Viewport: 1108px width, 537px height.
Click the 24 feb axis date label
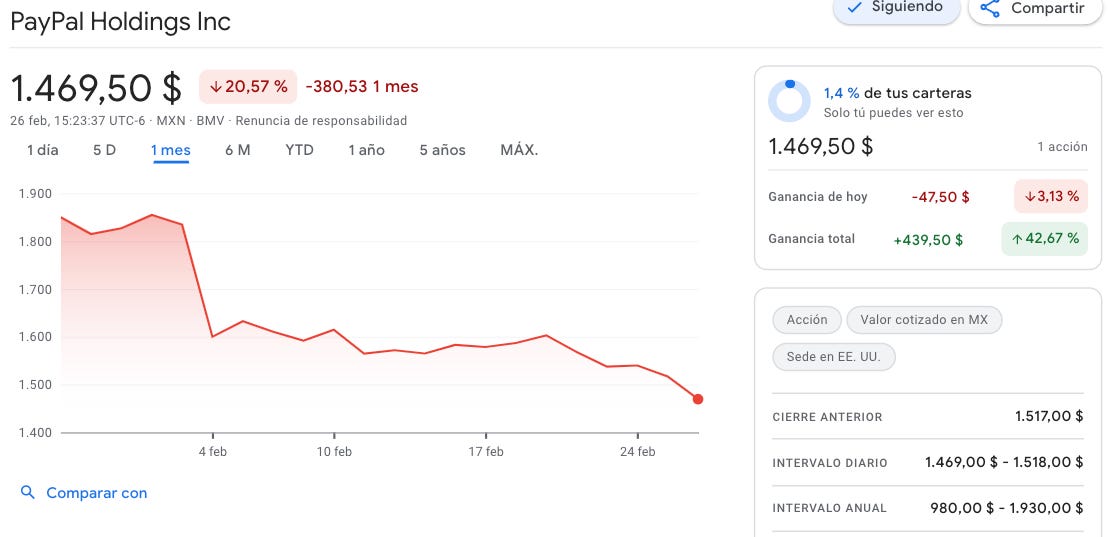tap(637, 452)
